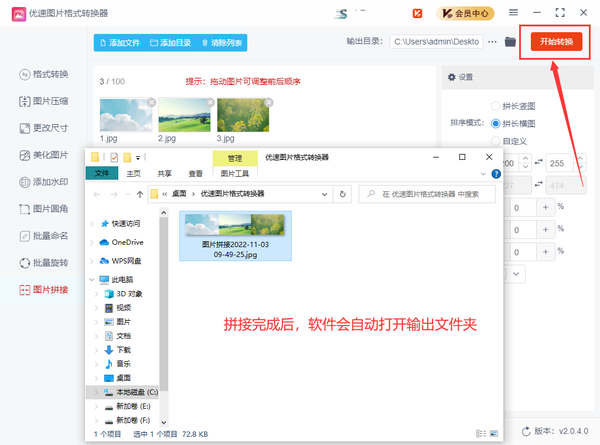Screen dimensions: 600x445
Task: Open the 会员中心 member center
Action: pos(465,13)
